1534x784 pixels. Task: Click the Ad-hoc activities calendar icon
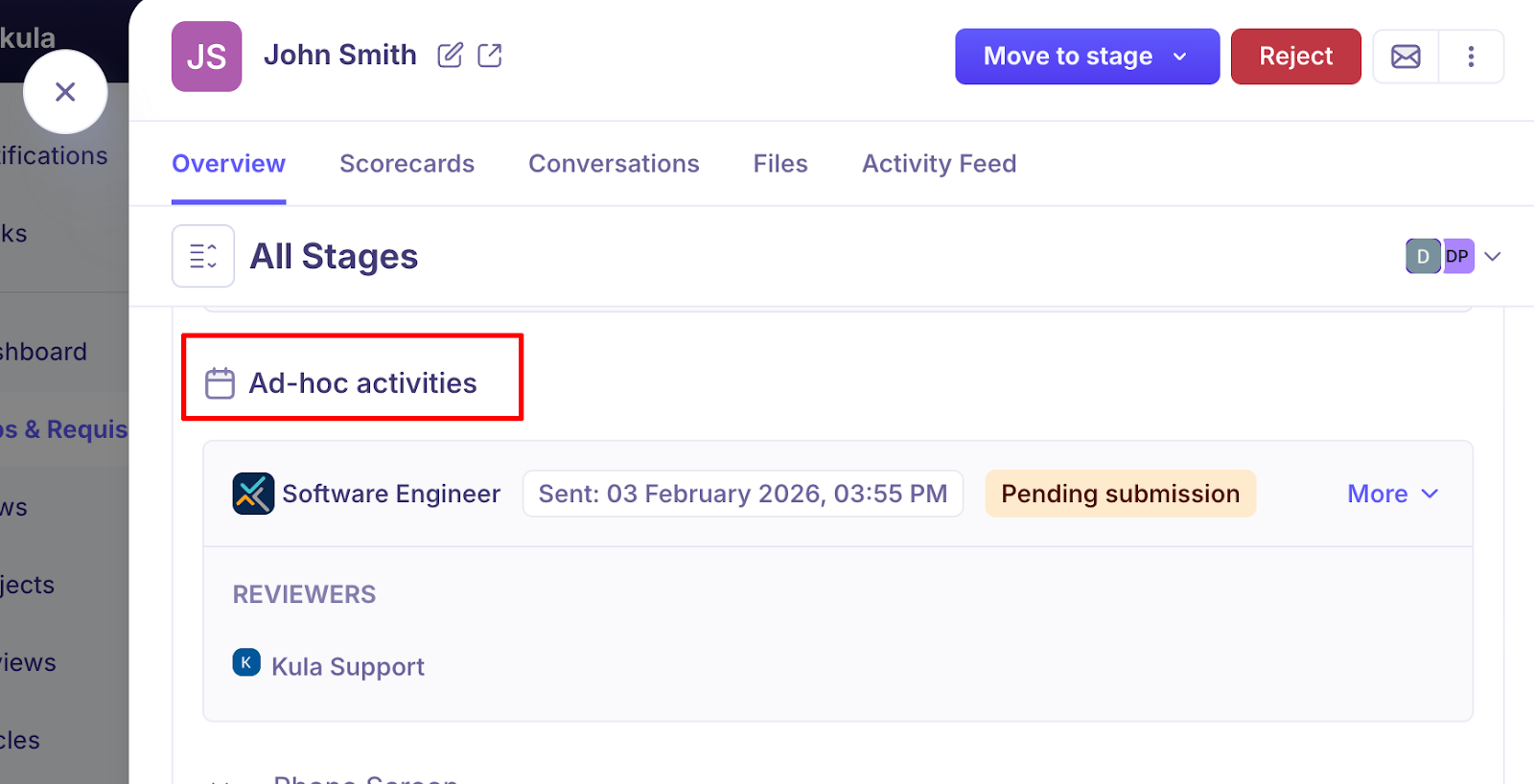220,383
